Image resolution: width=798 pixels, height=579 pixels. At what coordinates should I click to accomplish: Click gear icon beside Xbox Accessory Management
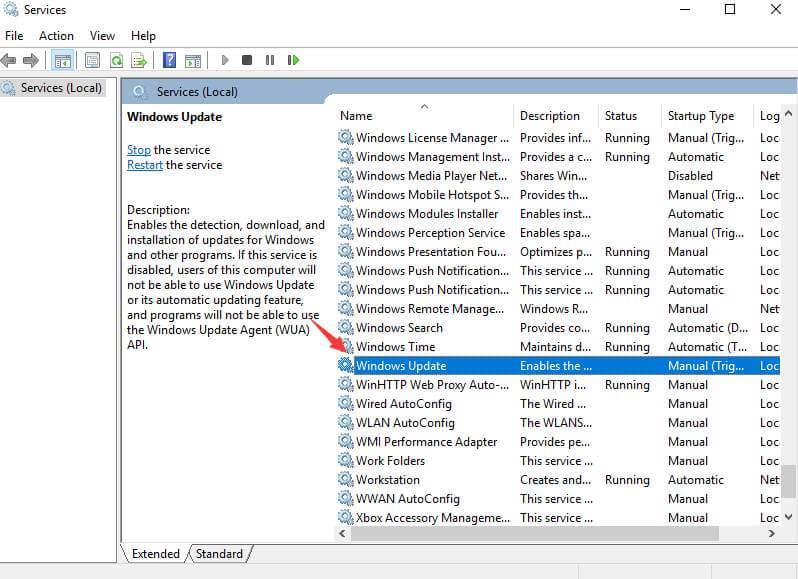coord(346,517)
